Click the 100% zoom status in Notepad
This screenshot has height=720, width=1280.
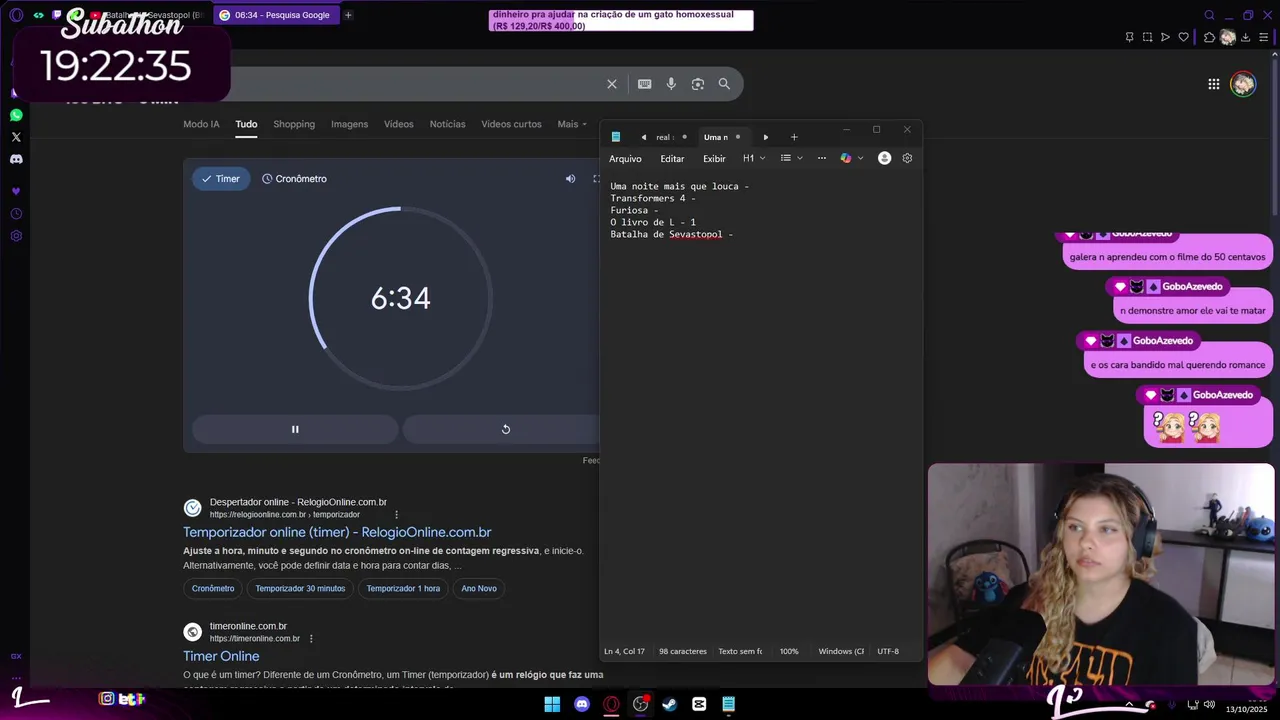789,651
